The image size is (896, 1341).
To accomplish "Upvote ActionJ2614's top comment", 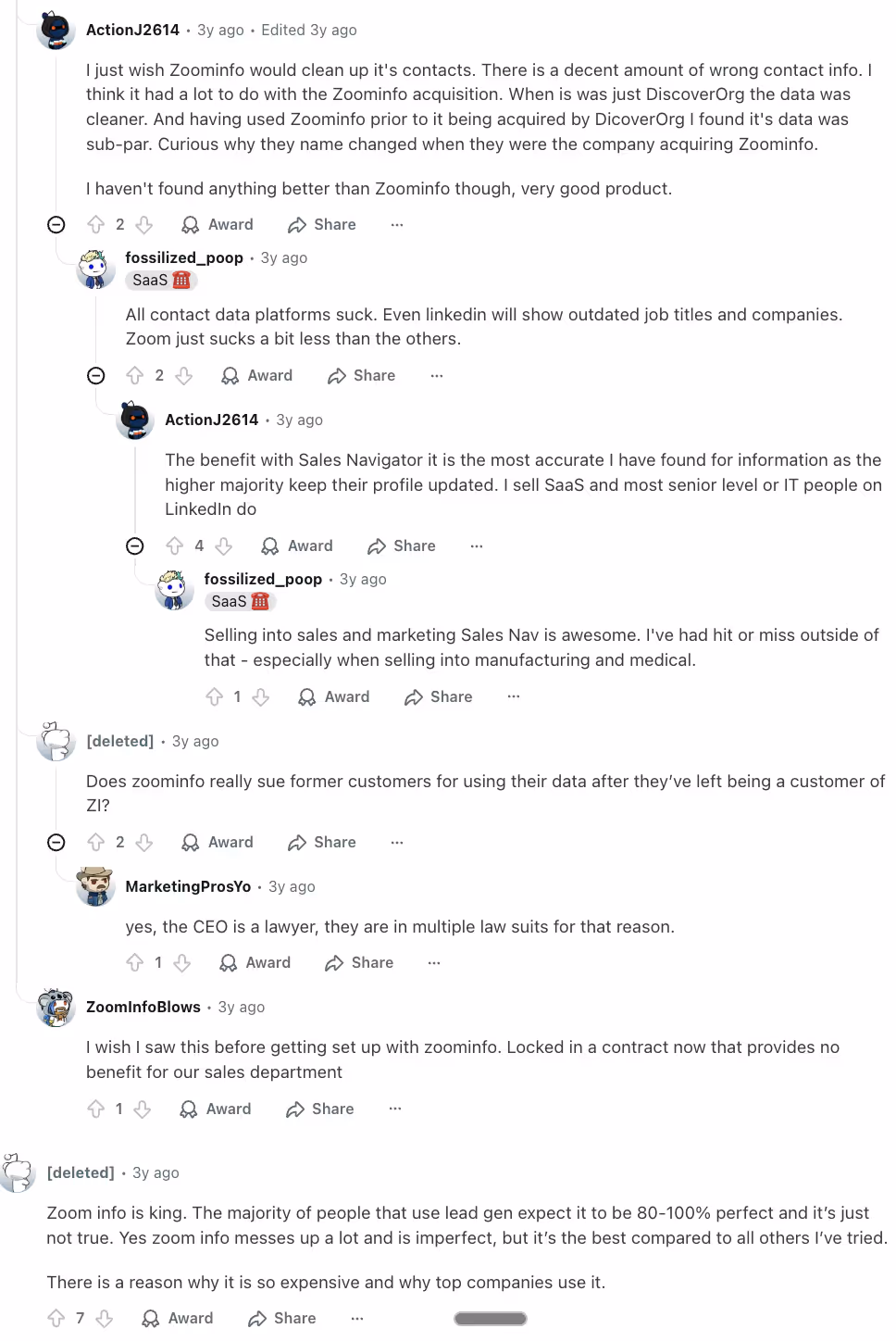I will click(x=97, y=224).
